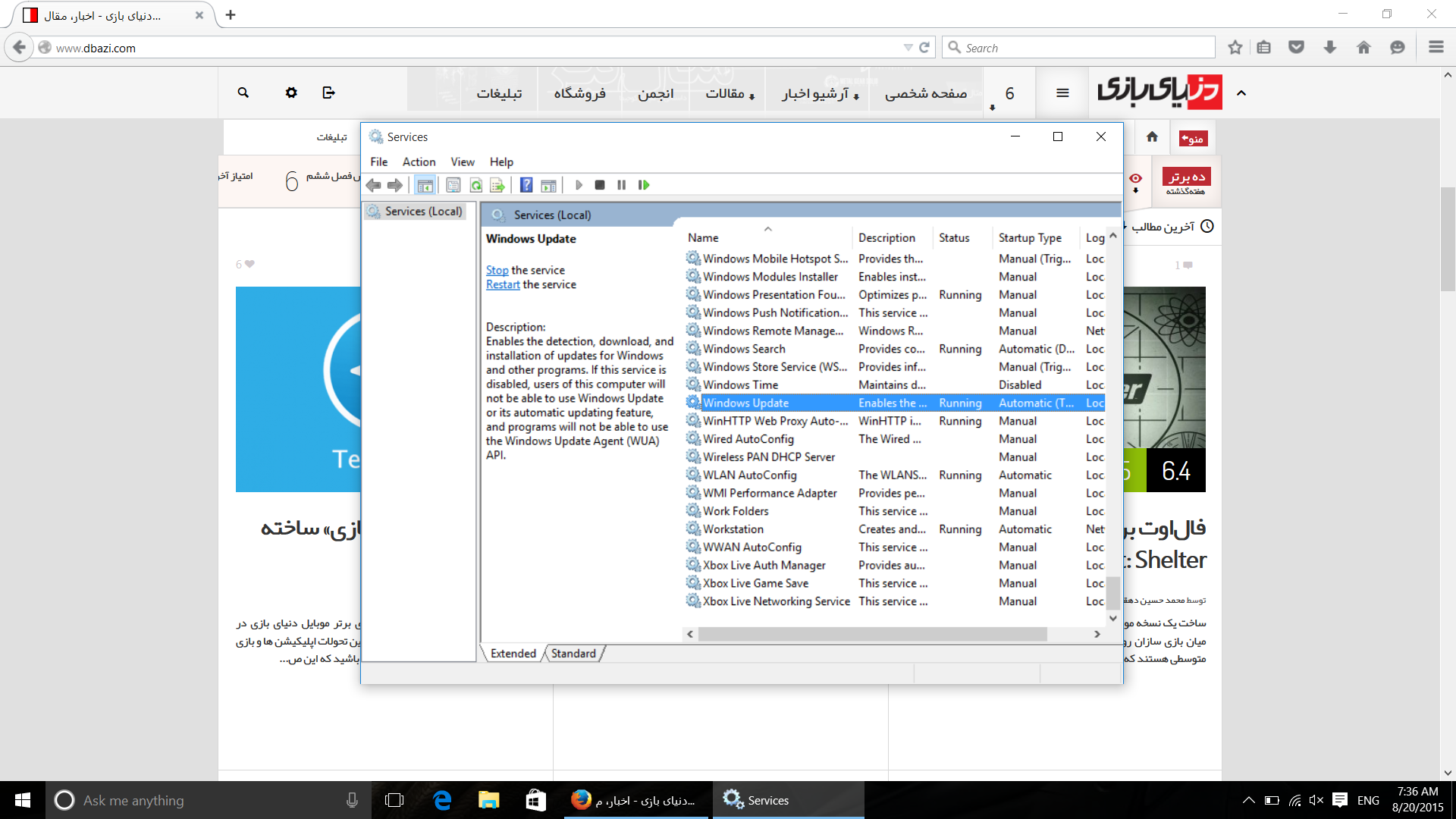Open the Action menu

(419, 162)
